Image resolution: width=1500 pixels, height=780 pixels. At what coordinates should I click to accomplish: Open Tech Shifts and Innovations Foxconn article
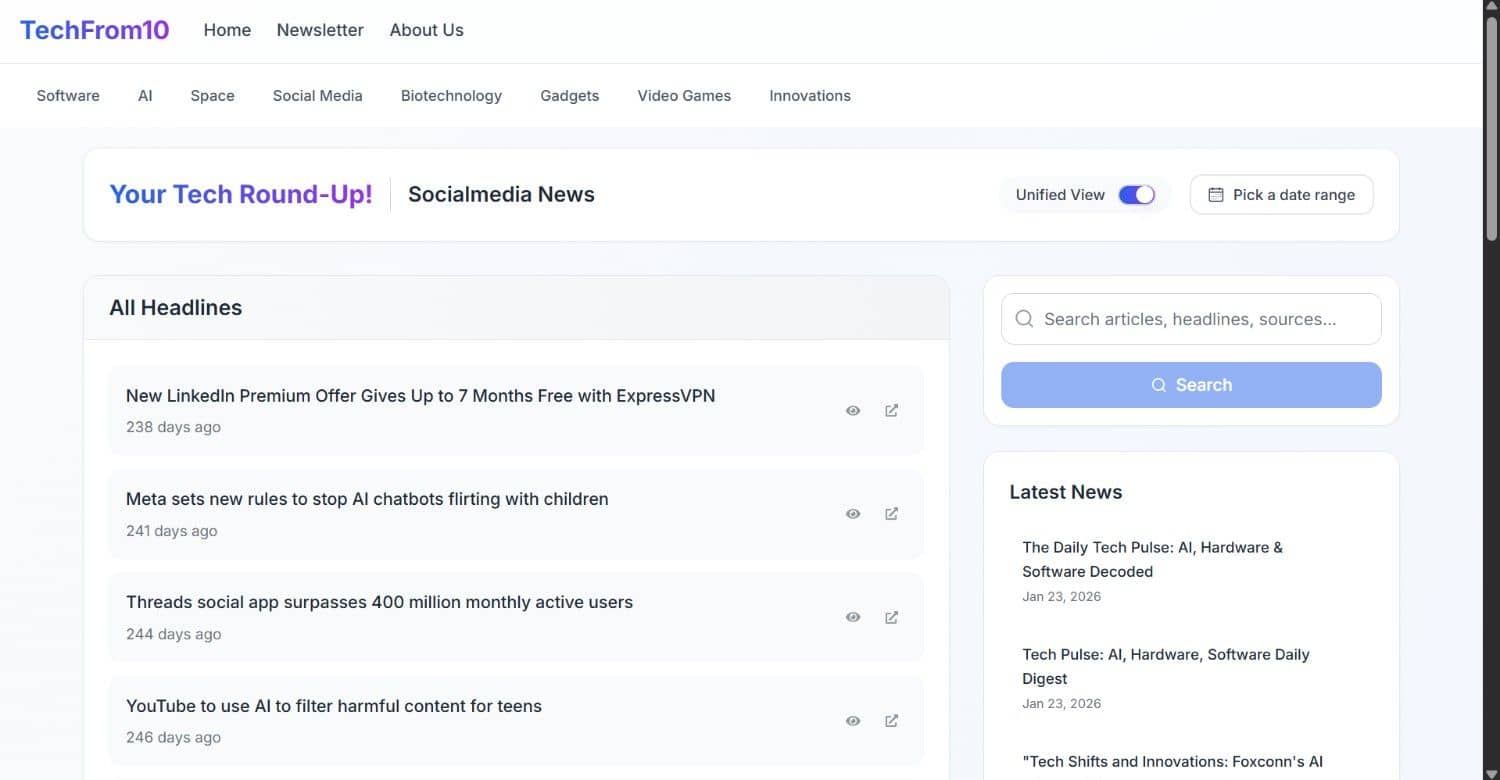pyautogui.click(x=1172, y=762)
